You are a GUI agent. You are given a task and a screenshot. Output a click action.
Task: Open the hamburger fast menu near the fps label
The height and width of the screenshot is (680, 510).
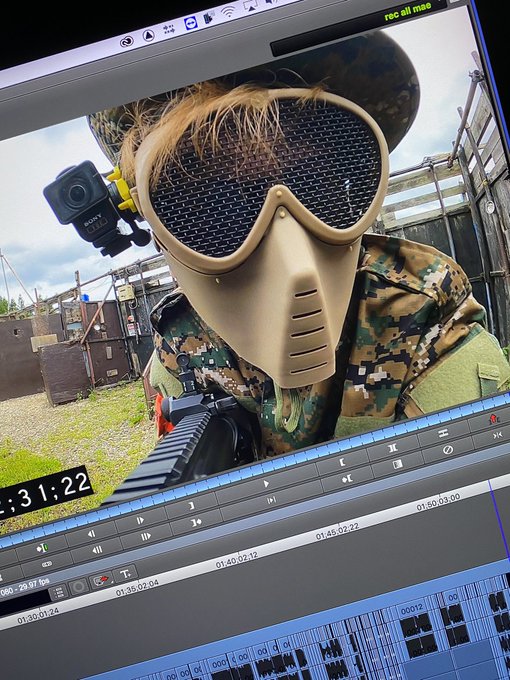pos(59,592)
